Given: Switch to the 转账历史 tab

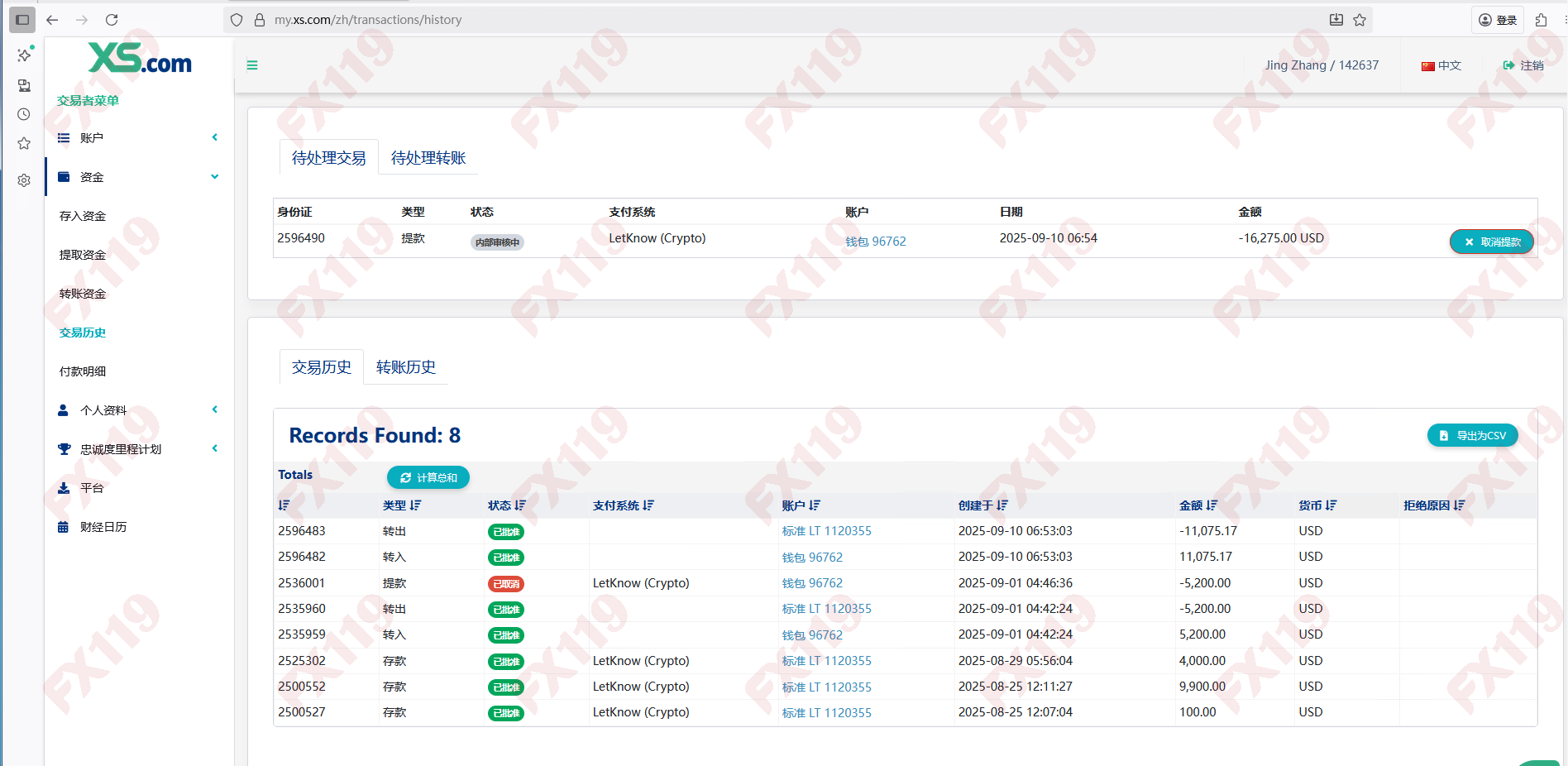Looking at the screenshot, I should (x=405, y=367).
